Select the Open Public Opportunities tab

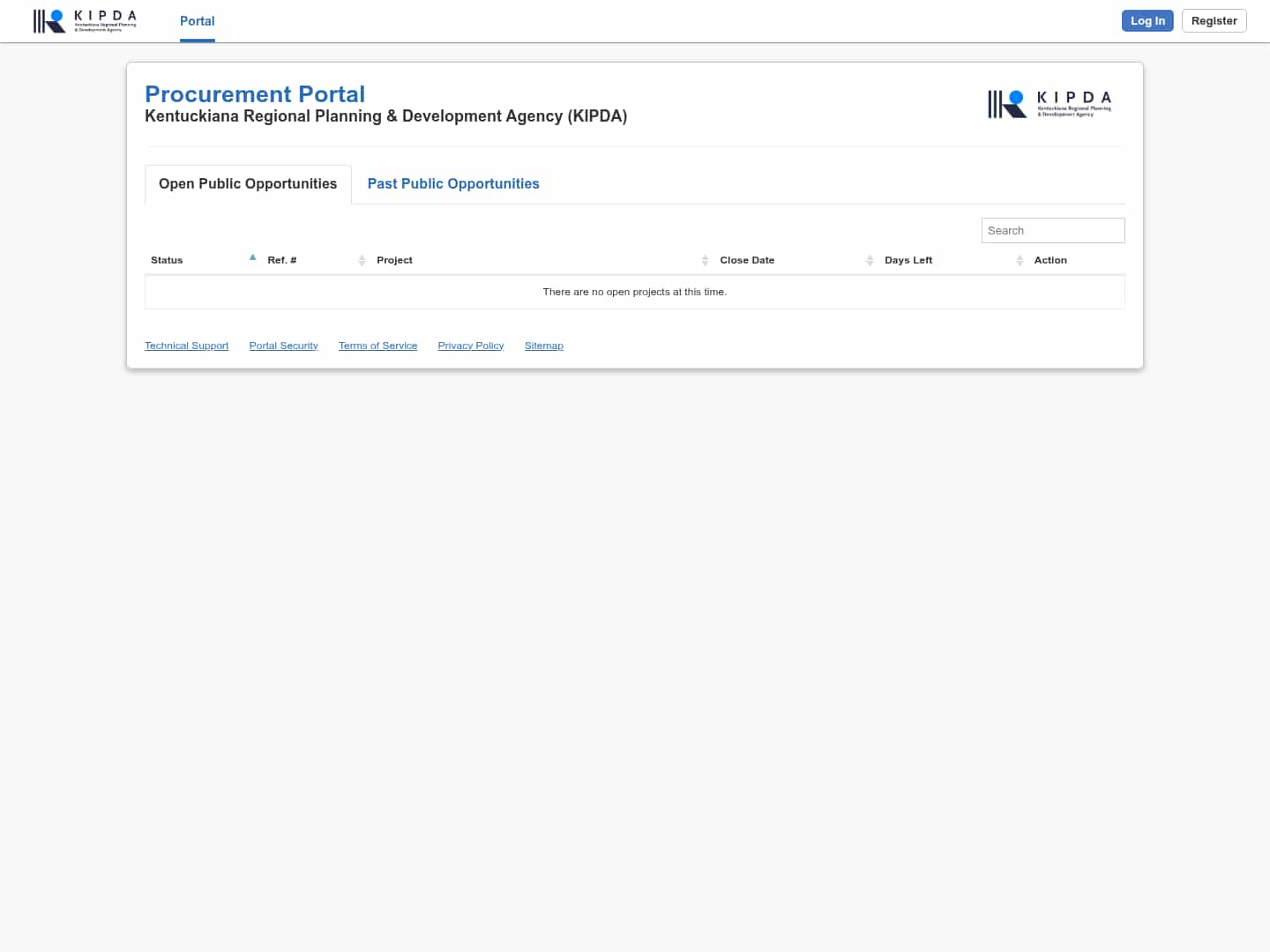(247, 183)
